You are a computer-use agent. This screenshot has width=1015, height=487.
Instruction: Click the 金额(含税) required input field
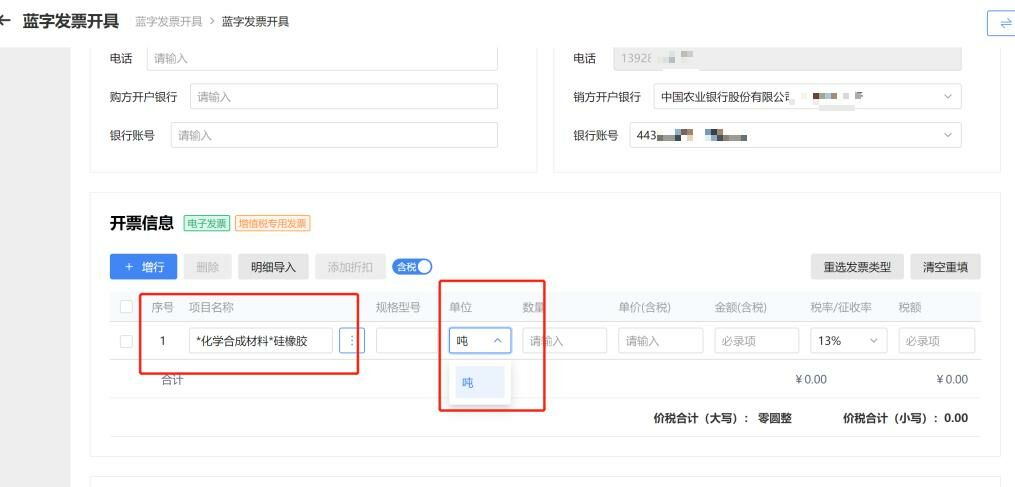click(756, 341)
